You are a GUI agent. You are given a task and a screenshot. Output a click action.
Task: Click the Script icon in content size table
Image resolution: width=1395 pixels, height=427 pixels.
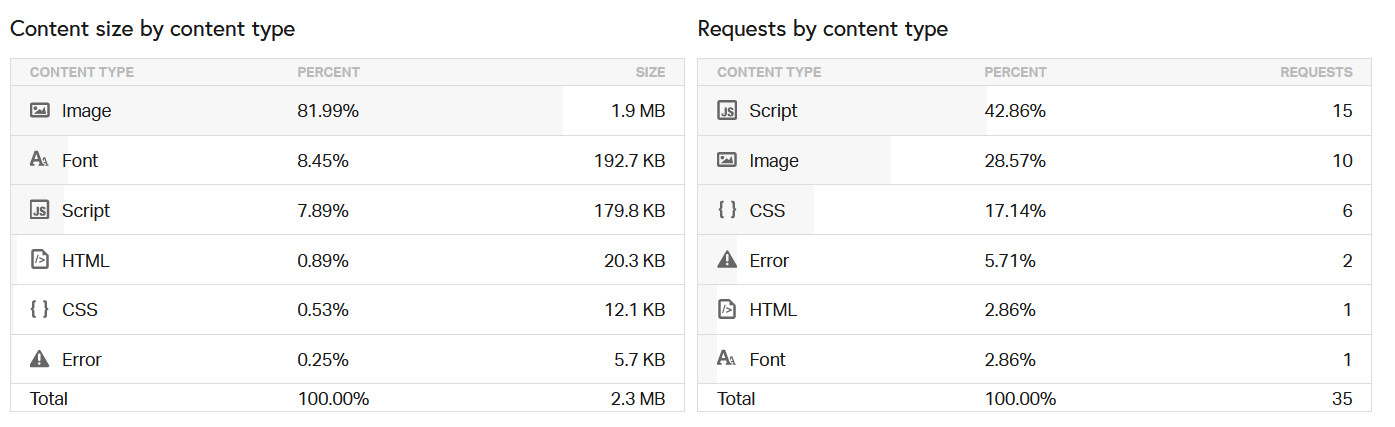click(40, 210)
